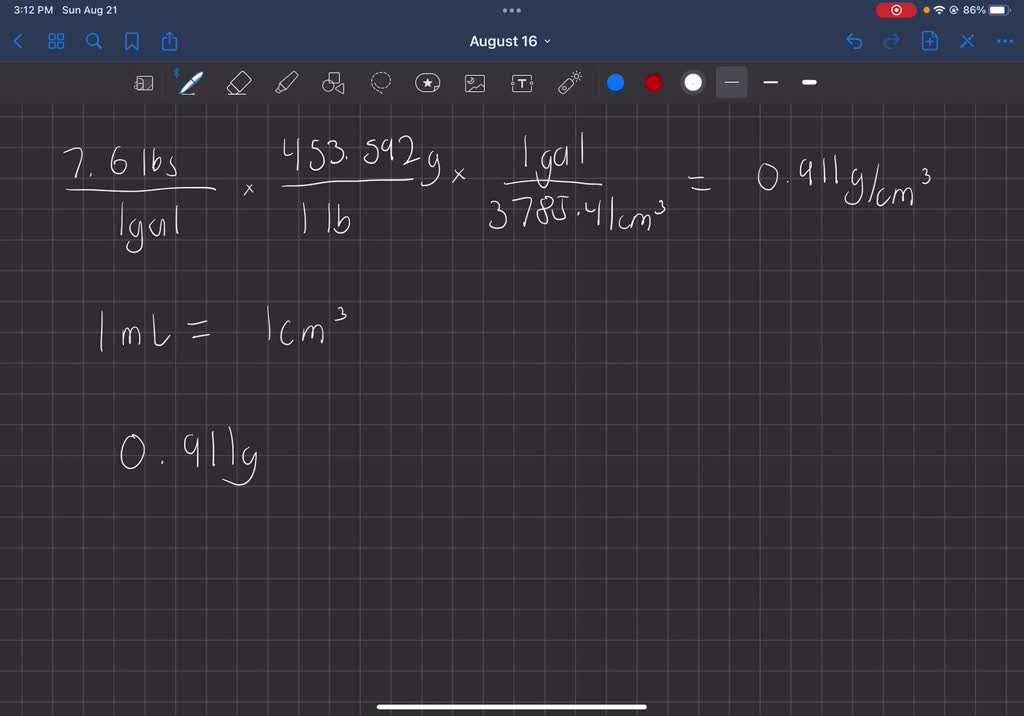Enable the Laser pointer tool

pos(569,83)
